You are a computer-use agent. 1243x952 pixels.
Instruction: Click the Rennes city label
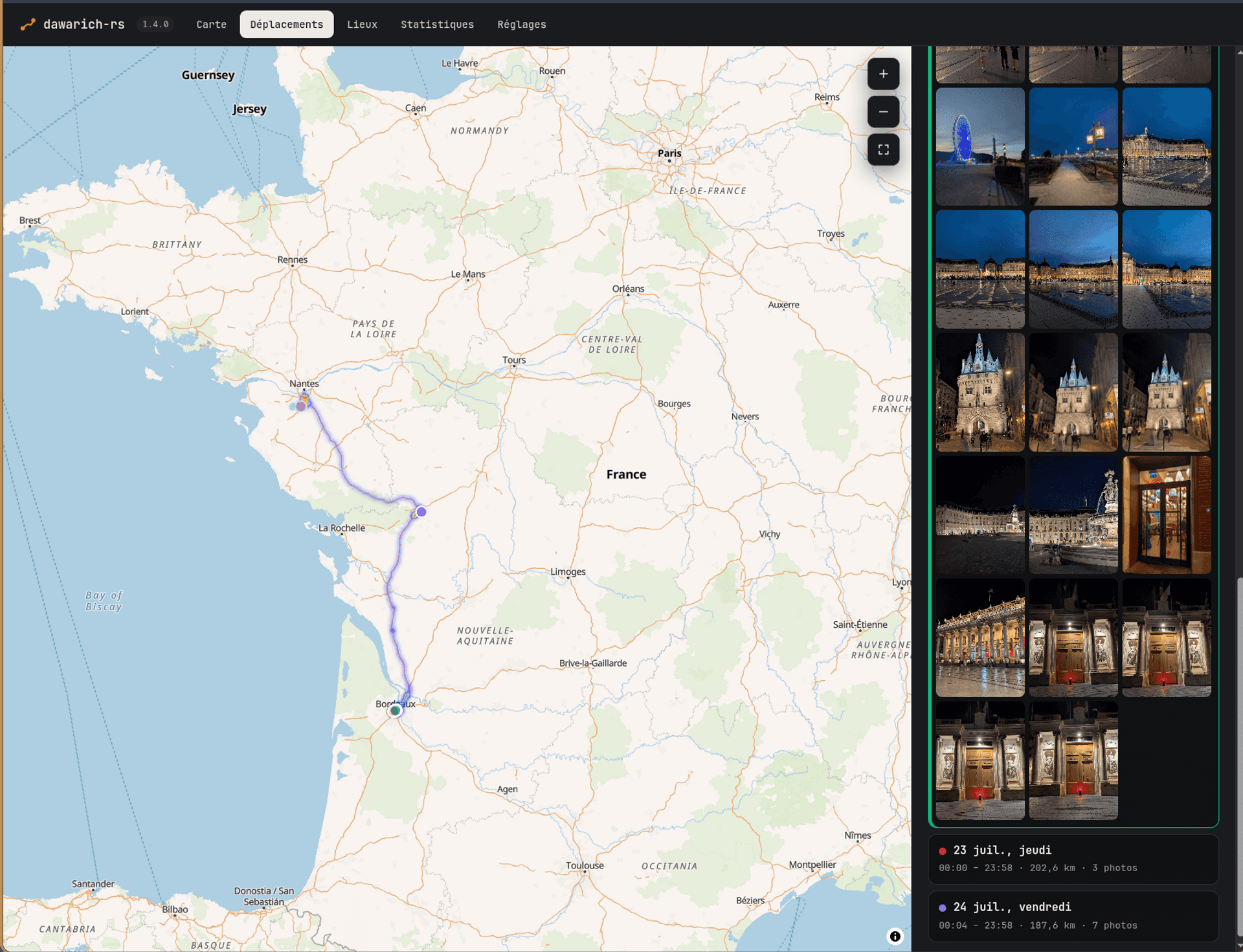click(x=293, y=260)
